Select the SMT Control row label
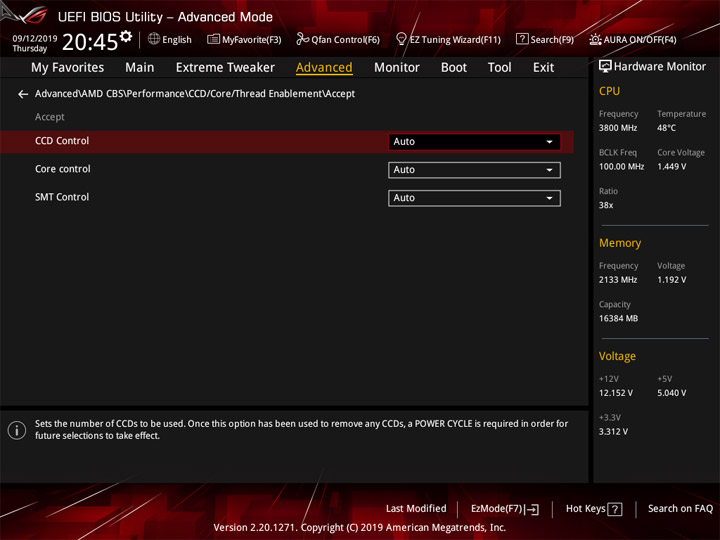This screenshot has height=540, width=720. click(62, 197)
